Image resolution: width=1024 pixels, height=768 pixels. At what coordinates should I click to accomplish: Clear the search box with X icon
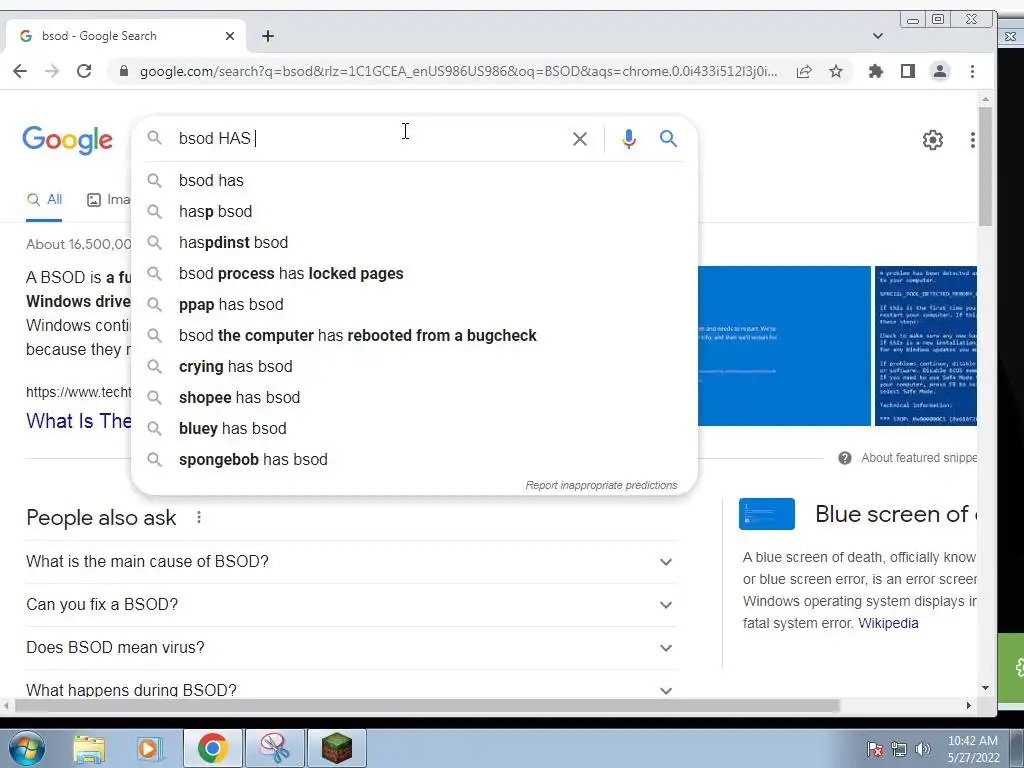pos(579,138)
